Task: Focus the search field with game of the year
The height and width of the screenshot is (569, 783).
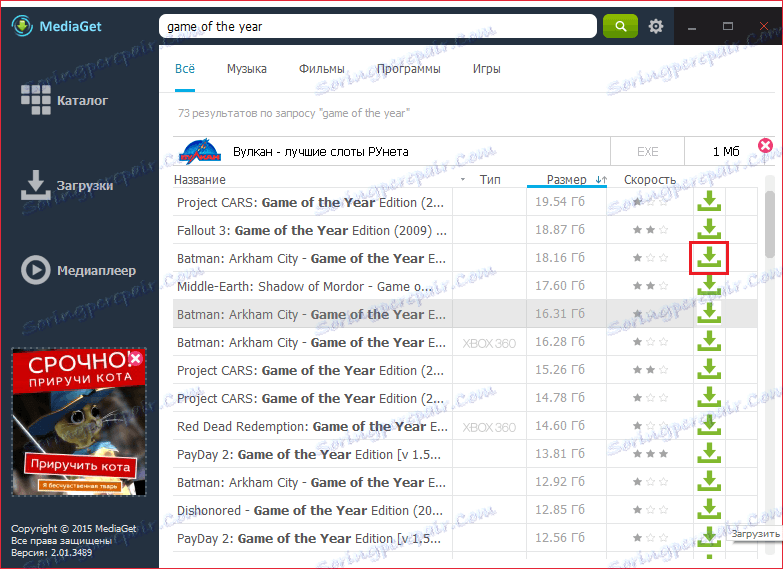Action: point(378,26)
